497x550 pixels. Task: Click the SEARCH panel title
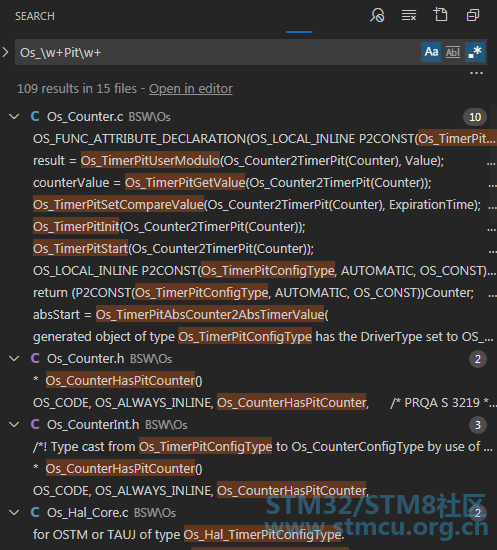coord(35,16)
